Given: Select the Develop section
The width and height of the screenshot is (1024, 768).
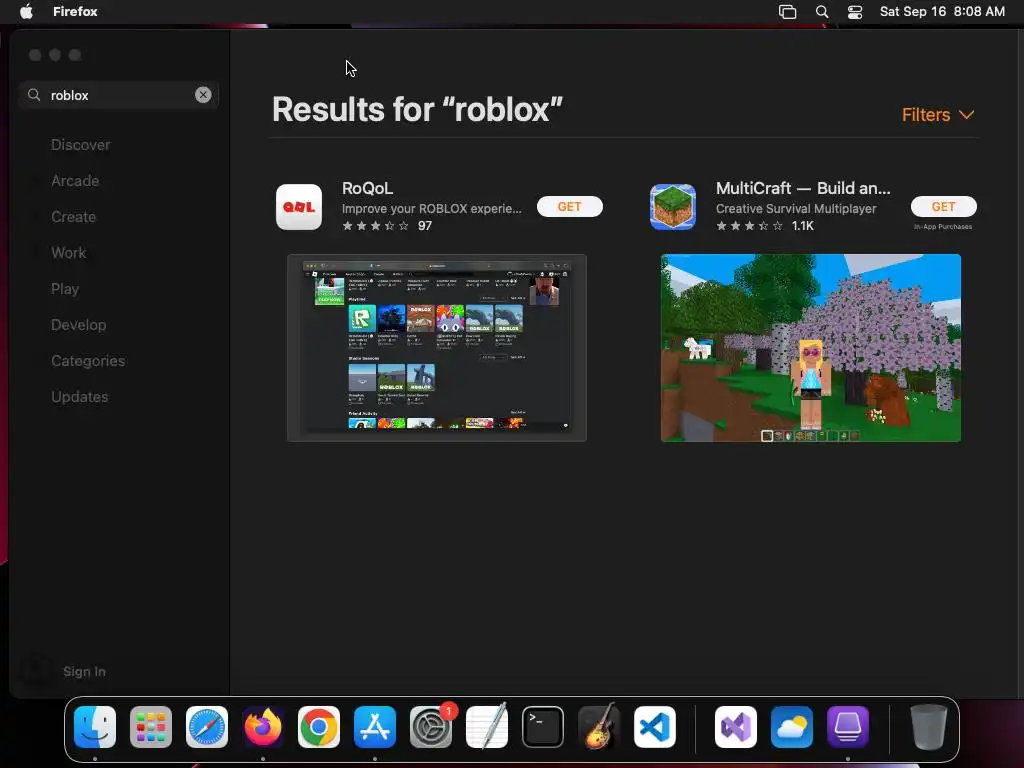Looking at the screenshot, I should click(x=78, y=325).
